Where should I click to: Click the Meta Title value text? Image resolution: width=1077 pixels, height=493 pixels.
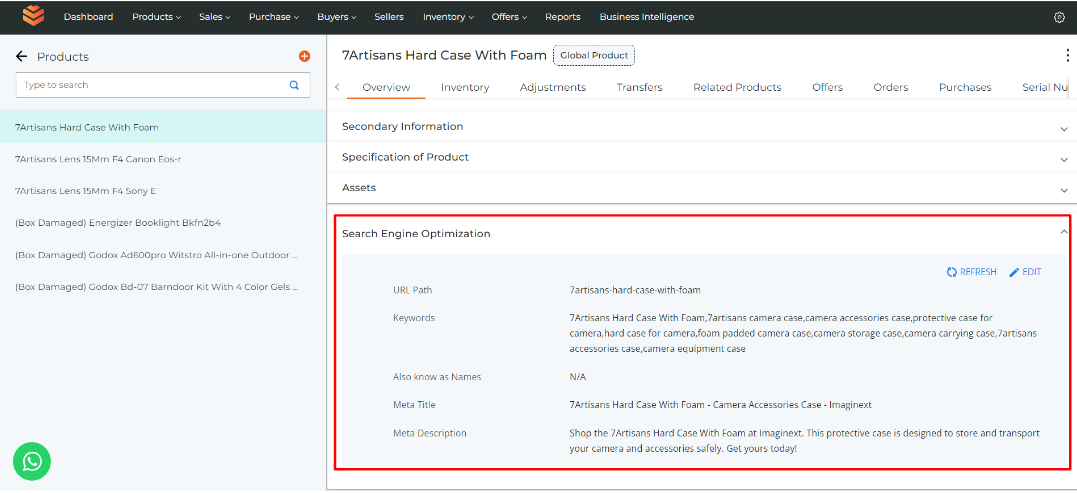click(x=720, y=405)
